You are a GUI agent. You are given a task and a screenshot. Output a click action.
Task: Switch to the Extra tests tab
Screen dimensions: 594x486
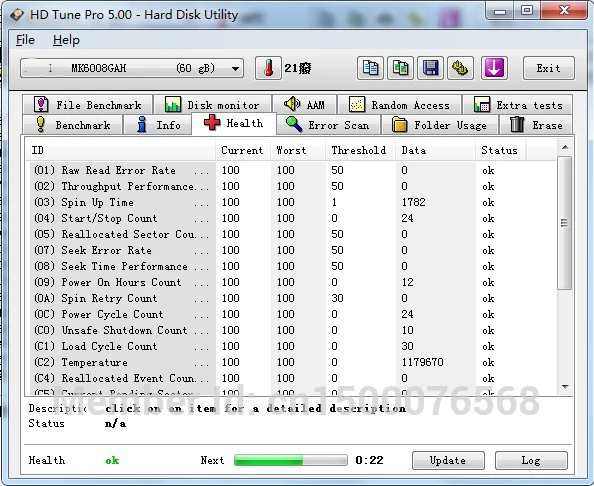[517, 105]
